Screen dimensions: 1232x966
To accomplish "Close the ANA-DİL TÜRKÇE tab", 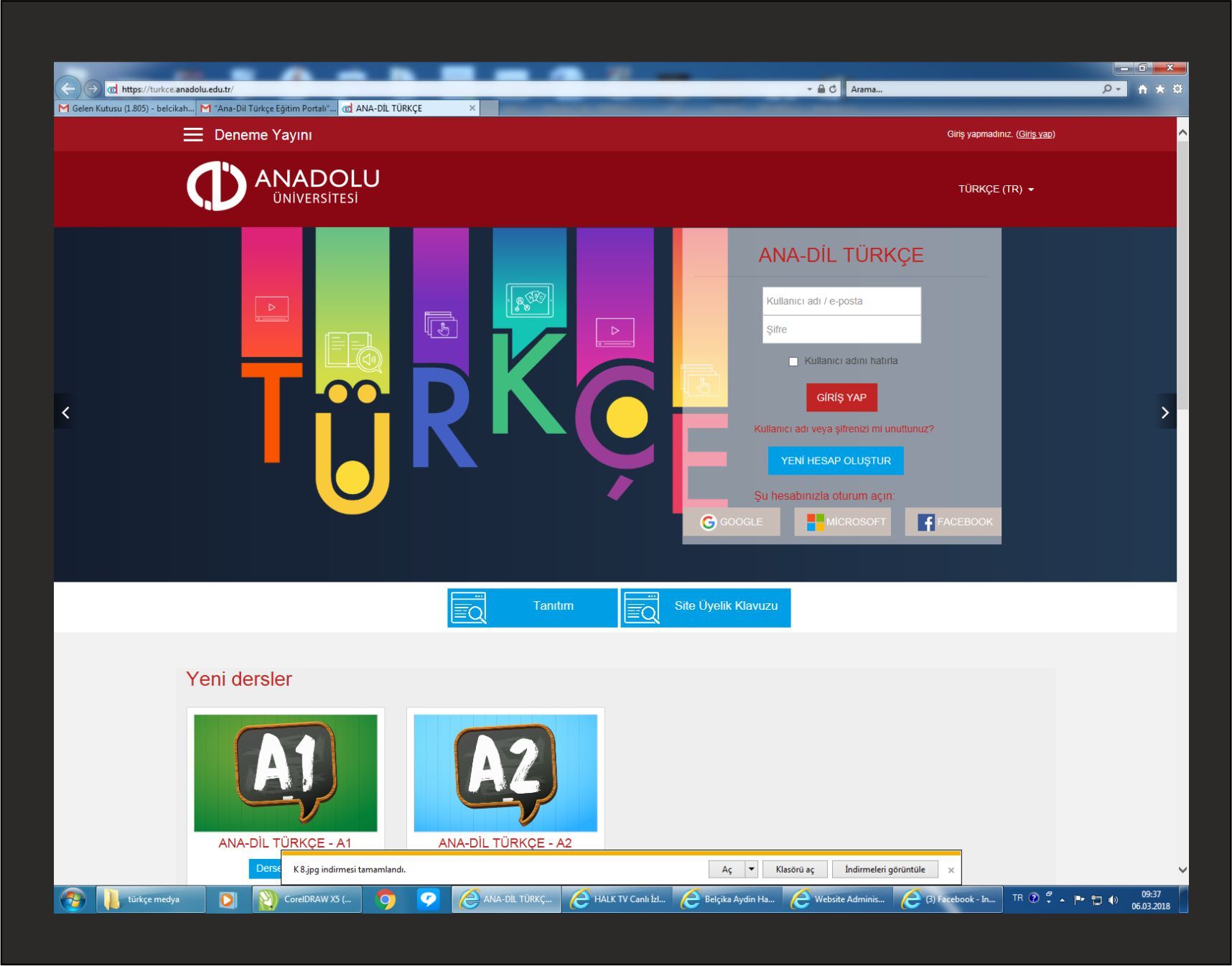I will point(472,108).
